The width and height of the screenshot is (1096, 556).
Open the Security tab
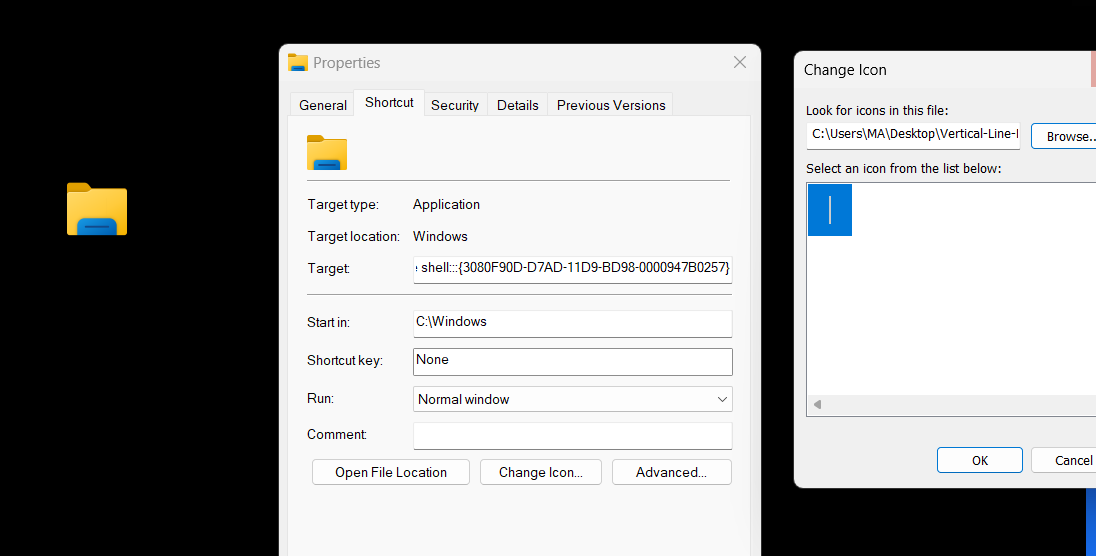455,105
